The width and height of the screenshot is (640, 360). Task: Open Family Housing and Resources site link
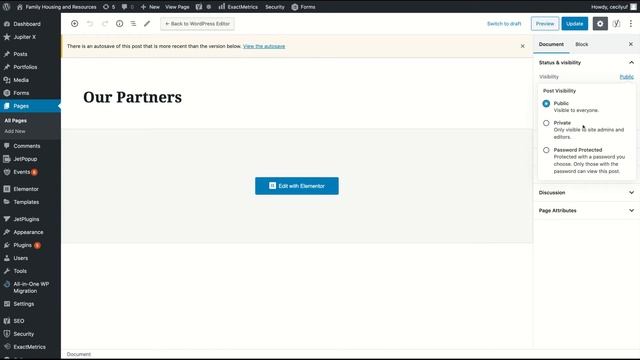(x=57, y=7)
